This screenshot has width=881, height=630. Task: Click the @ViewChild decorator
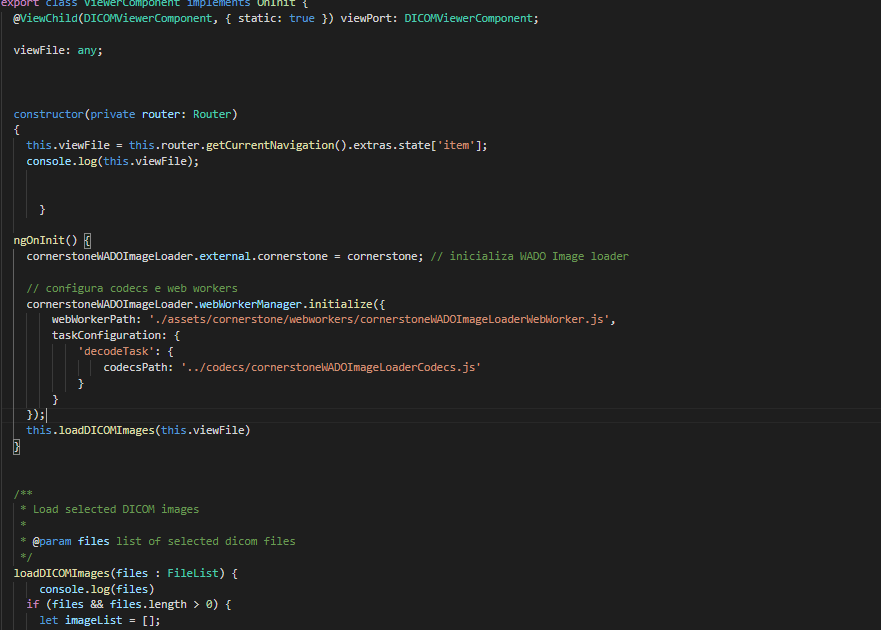(46, 17)
